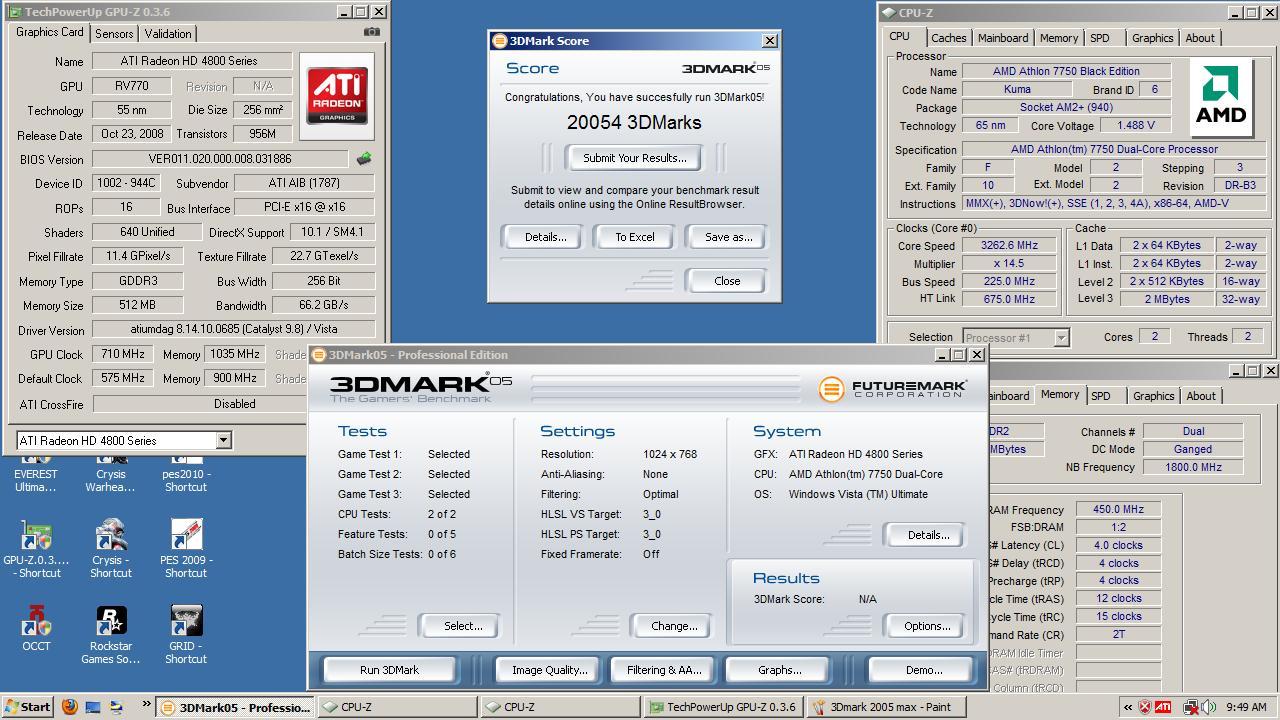1280x720 pixels.
Task: Open the Graphics tab in lower CPU-Z window
Action: click(x=1153, y=396)
